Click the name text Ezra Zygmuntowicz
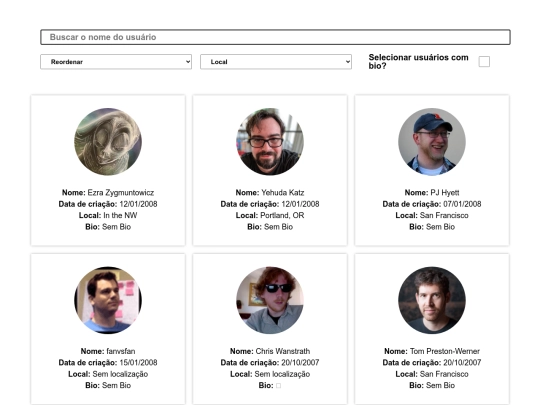 [121, 193]
